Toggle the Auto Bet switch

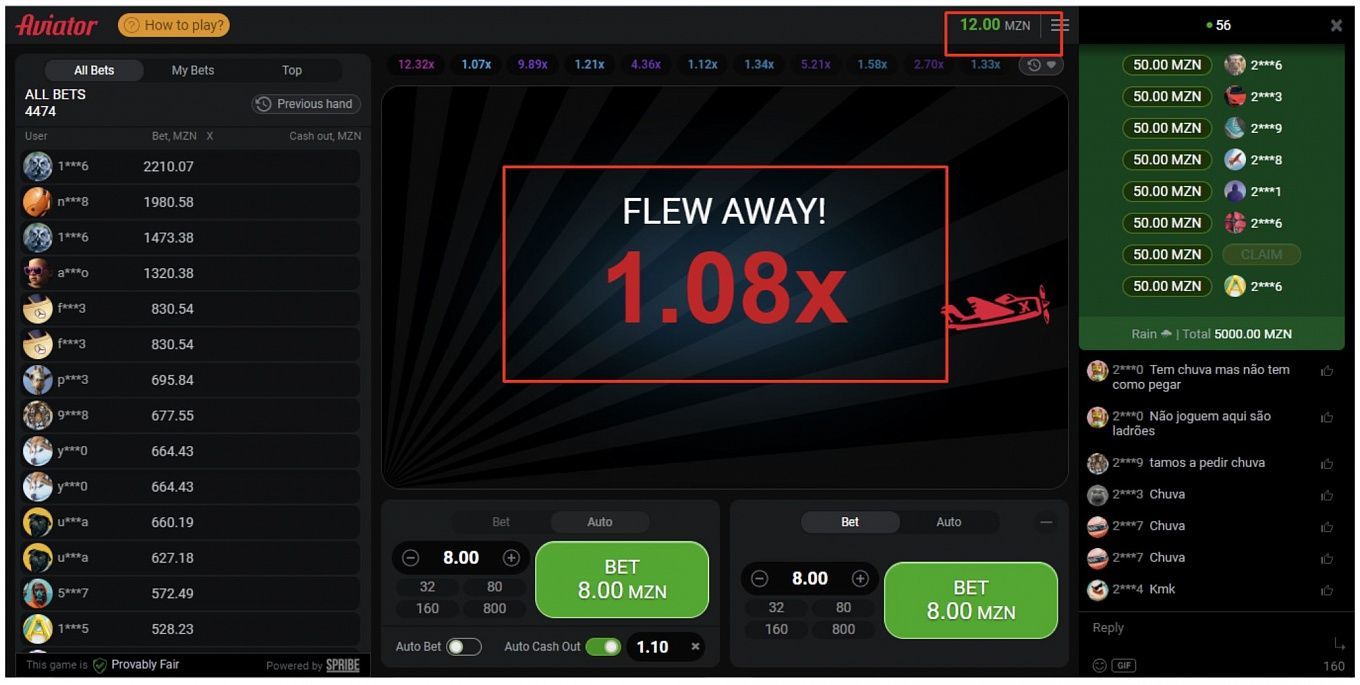coord(464,647)
